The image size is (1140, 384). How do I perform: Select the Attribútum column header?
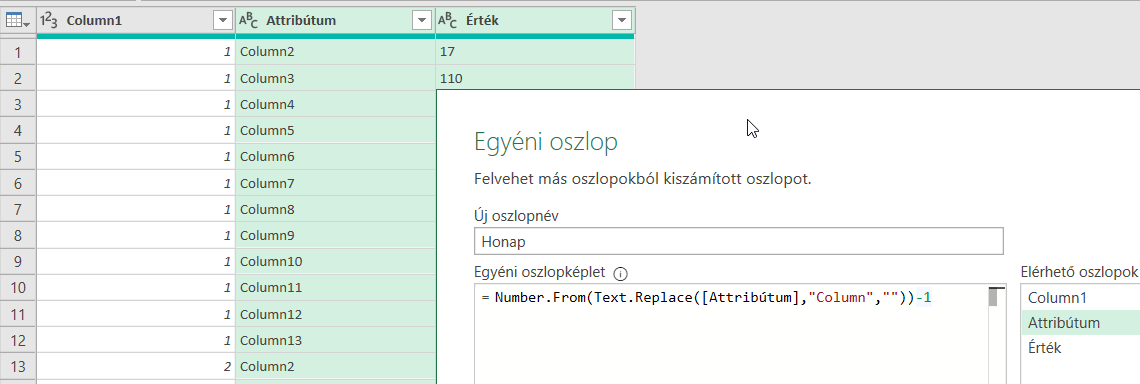(335, 21)
